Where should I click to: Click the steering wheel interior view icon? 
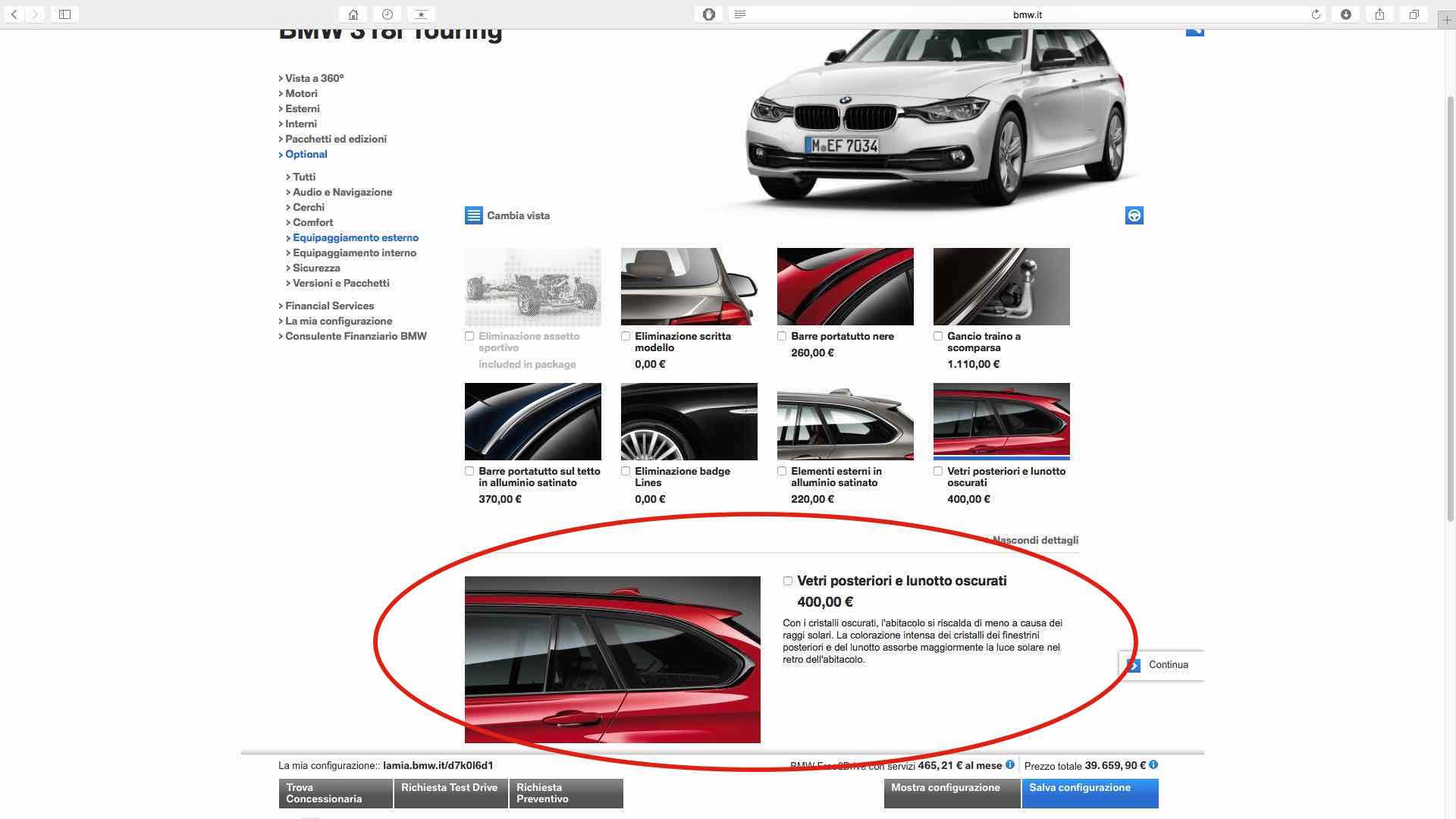[1134, 215]
